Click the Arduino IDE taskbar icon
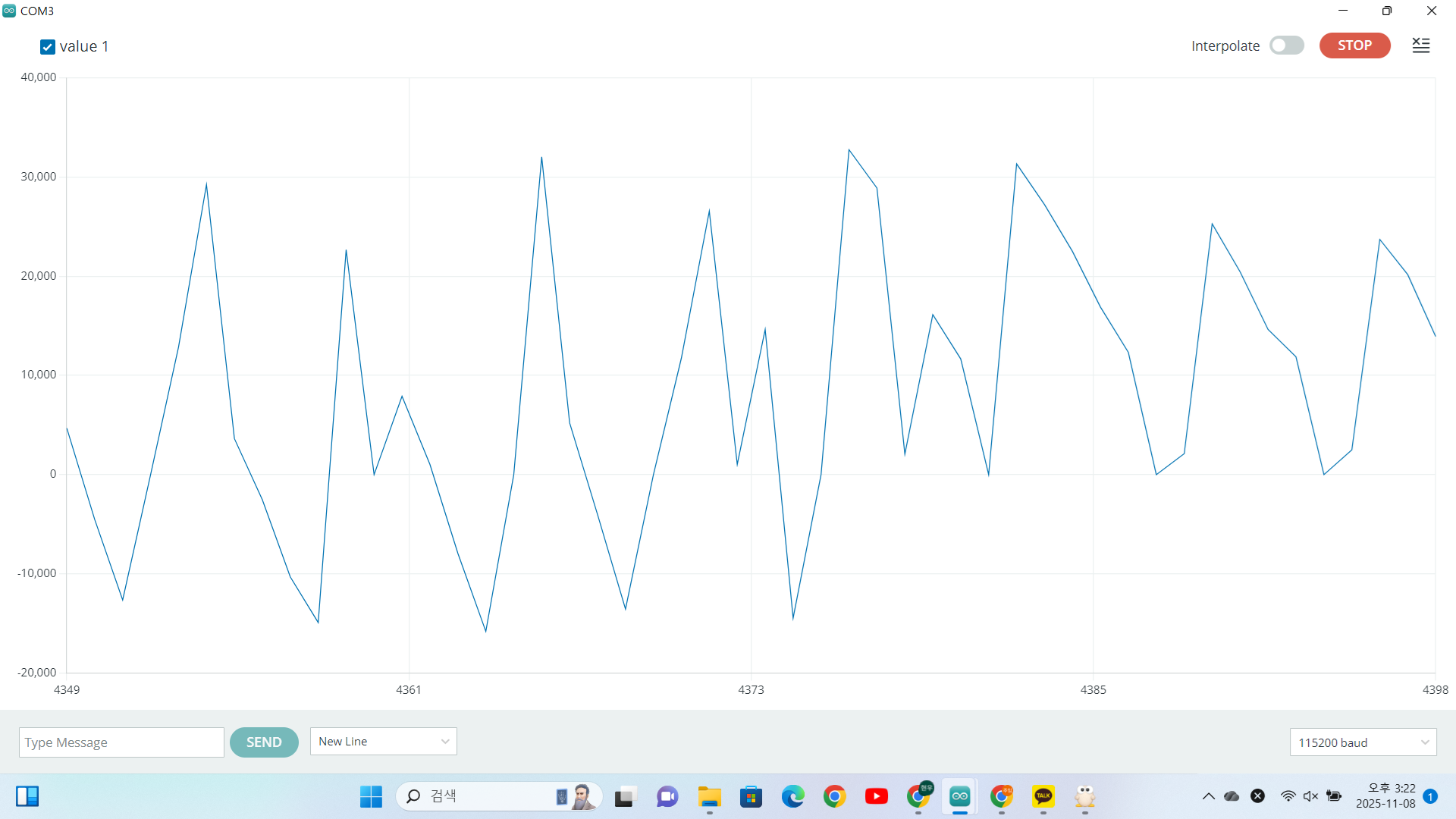The width and height of the screenshot is (1456, 819). (x=960, y=796)
